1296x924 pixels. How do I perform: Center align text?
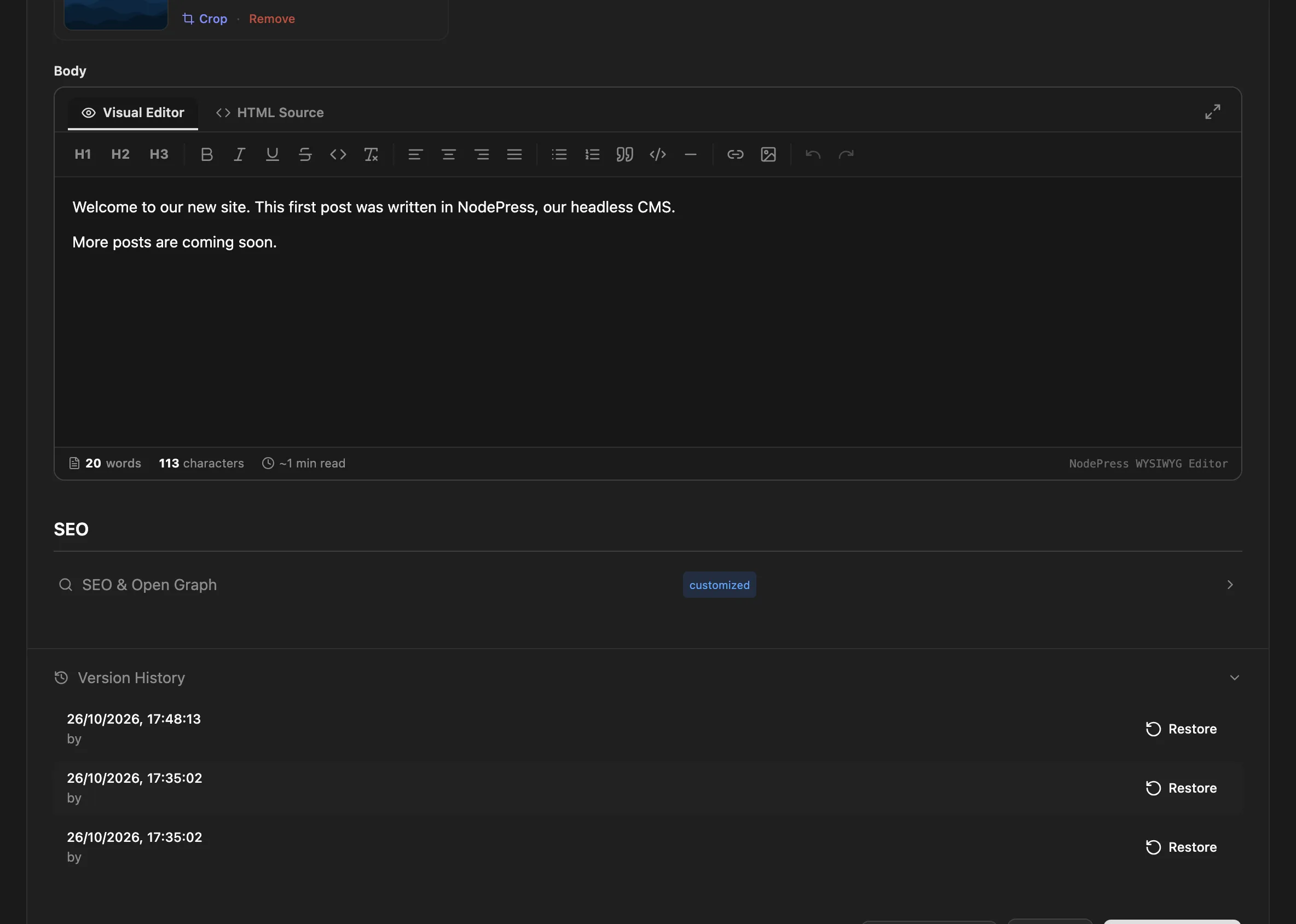[448, 154]
